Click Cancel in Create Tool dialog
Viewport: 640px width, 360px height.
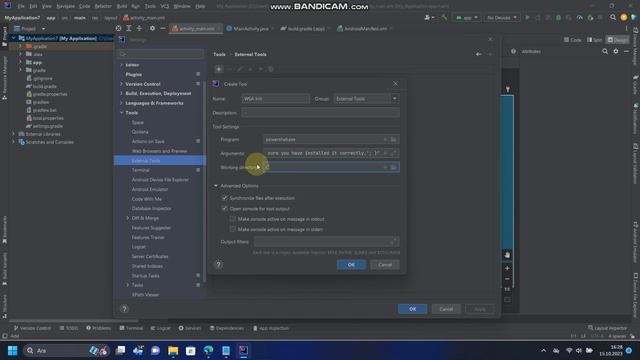click(x=385, y=265)
